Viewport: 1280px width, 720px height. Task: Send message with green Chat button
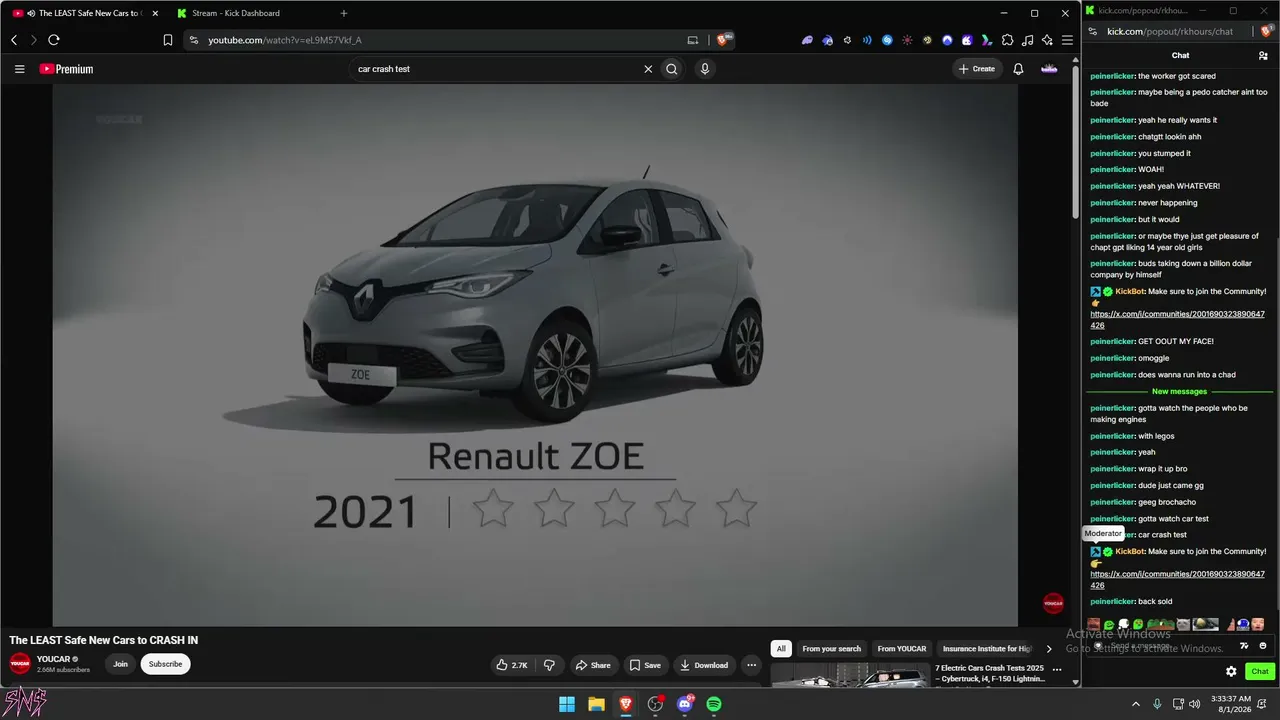(x=1260, y=672)
